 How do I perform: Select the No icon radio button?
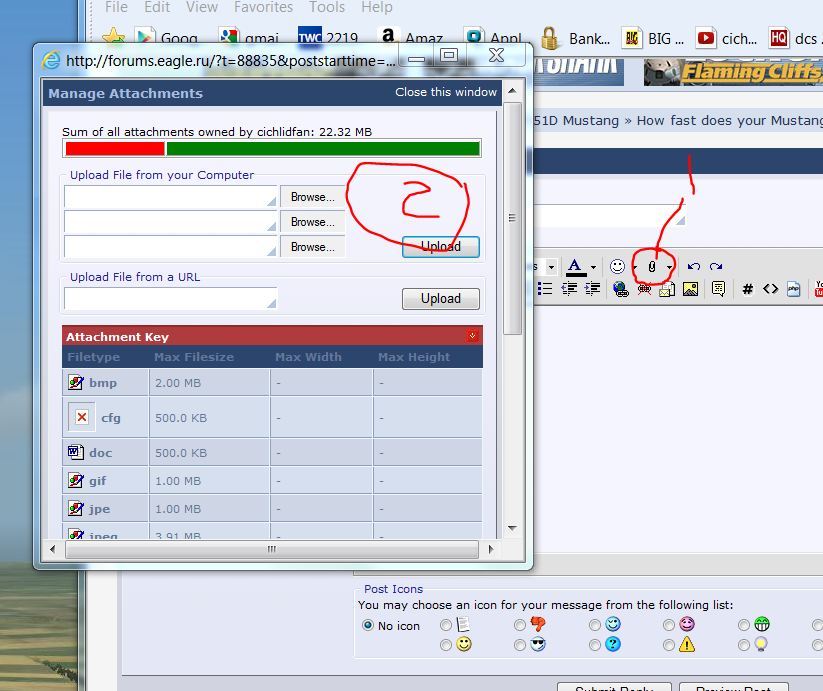tap(368, 625)
